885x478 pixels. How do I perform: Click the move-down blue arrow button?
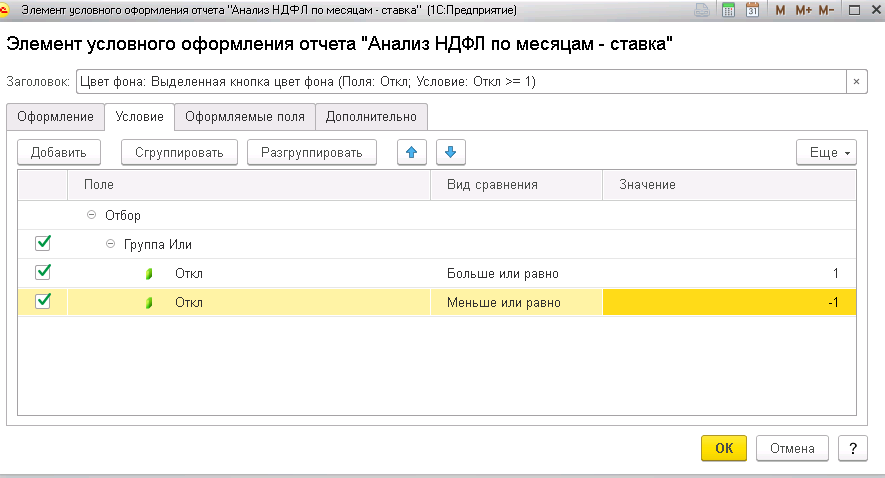450,152
